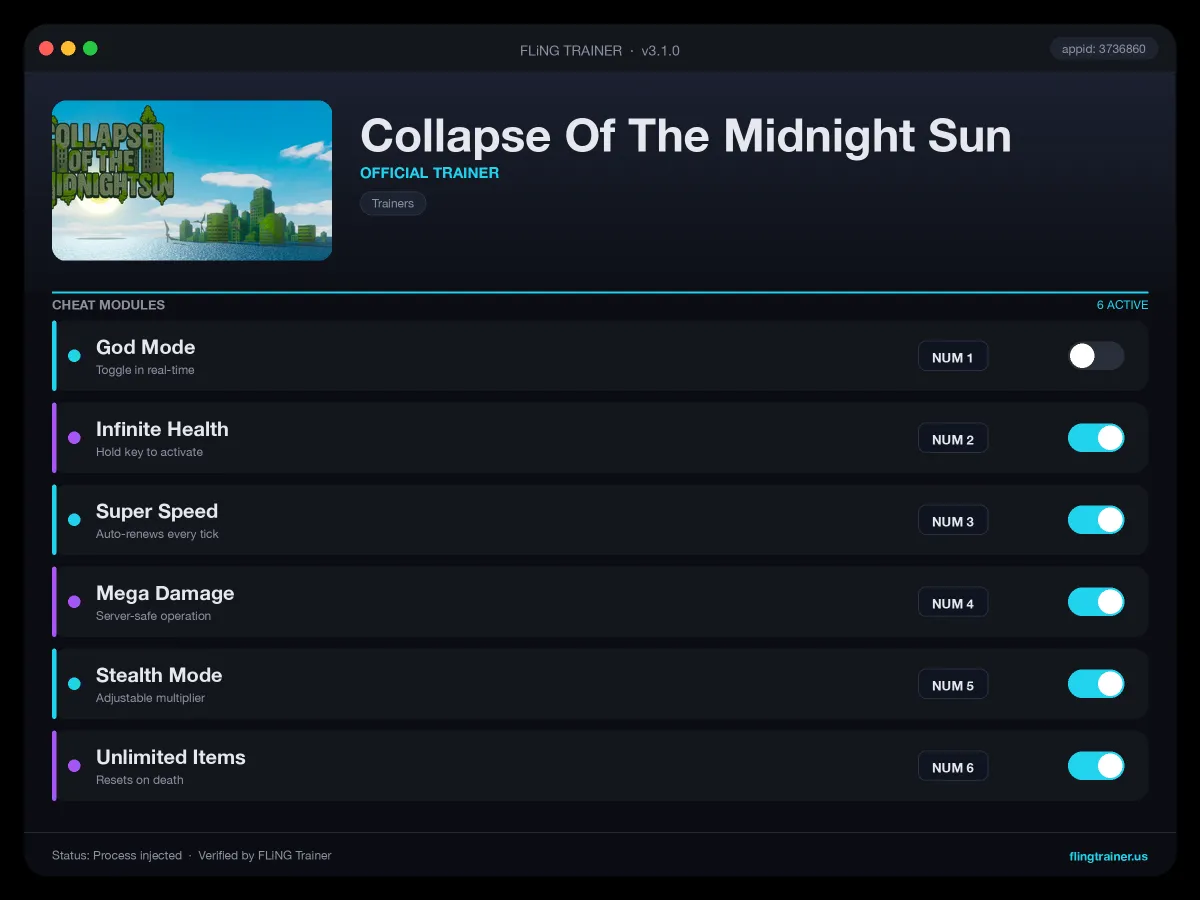
Task: Click the purple dot beside Mega Damage
Action: pyautogui.click(x=74, y=602)
